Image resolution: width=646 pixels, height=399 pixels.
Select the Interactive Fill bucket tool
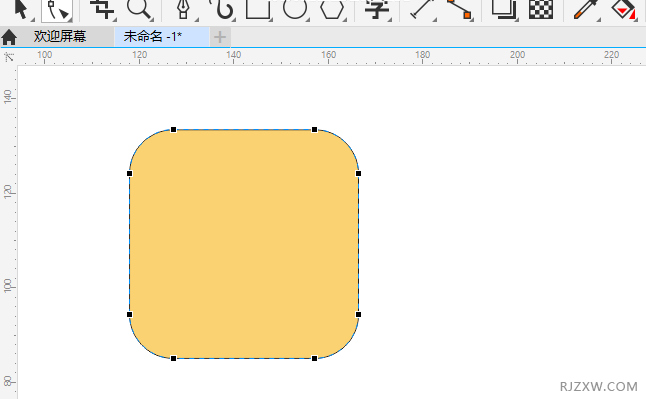pos(623,9)
